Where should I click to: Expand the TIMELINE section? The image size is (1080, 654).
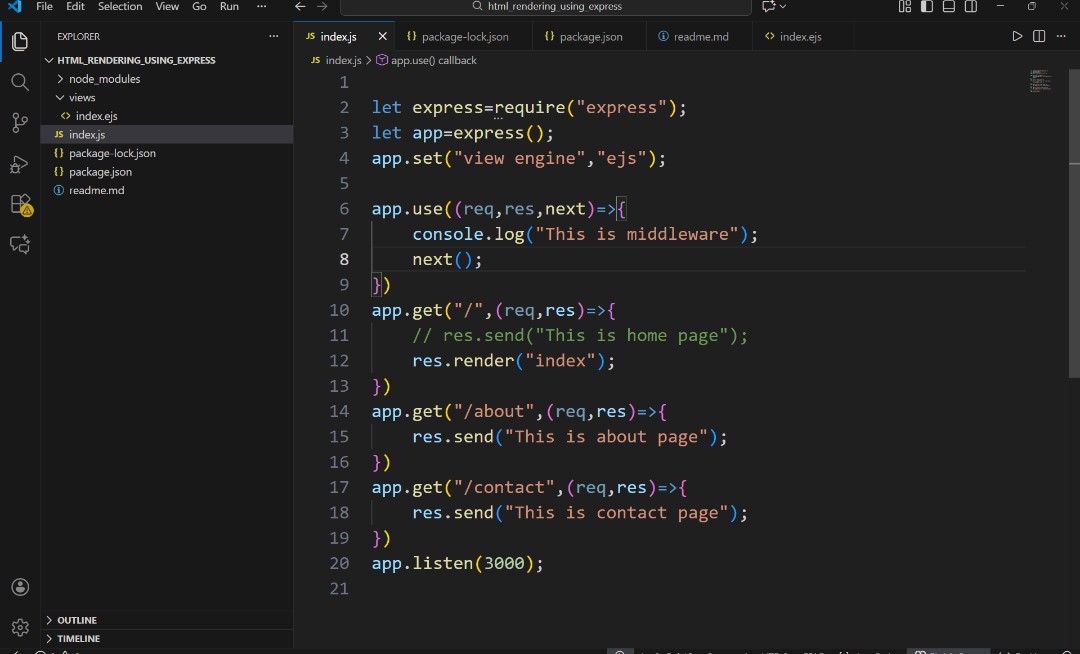pyautogui.click(x=49, y=639)
